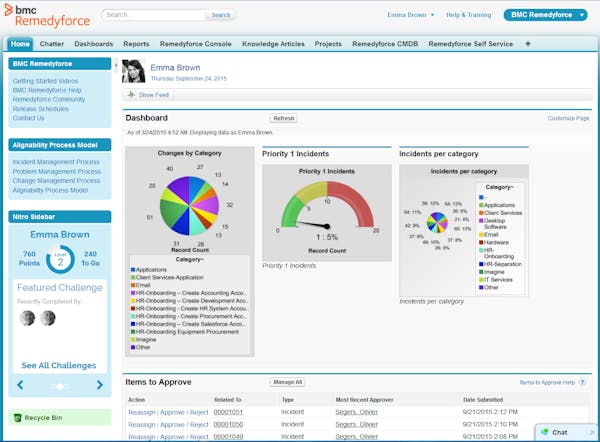This screenshot has height=442, width=600.
Task: Open the Chatter tab
Action: (52, 44)
